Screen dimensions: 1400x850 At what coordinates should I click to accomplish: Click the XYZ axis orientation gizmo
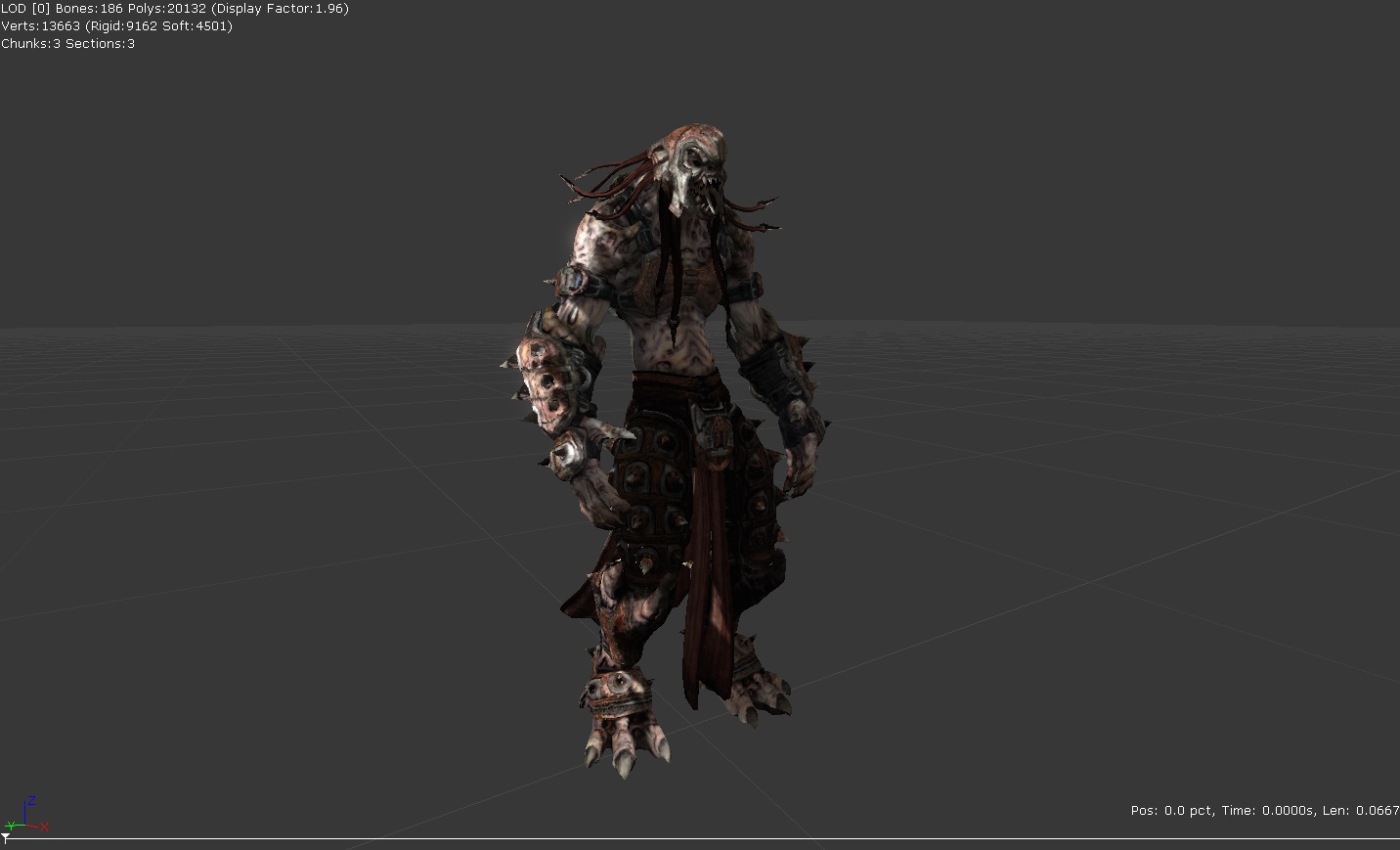click(x=27, y=816)
